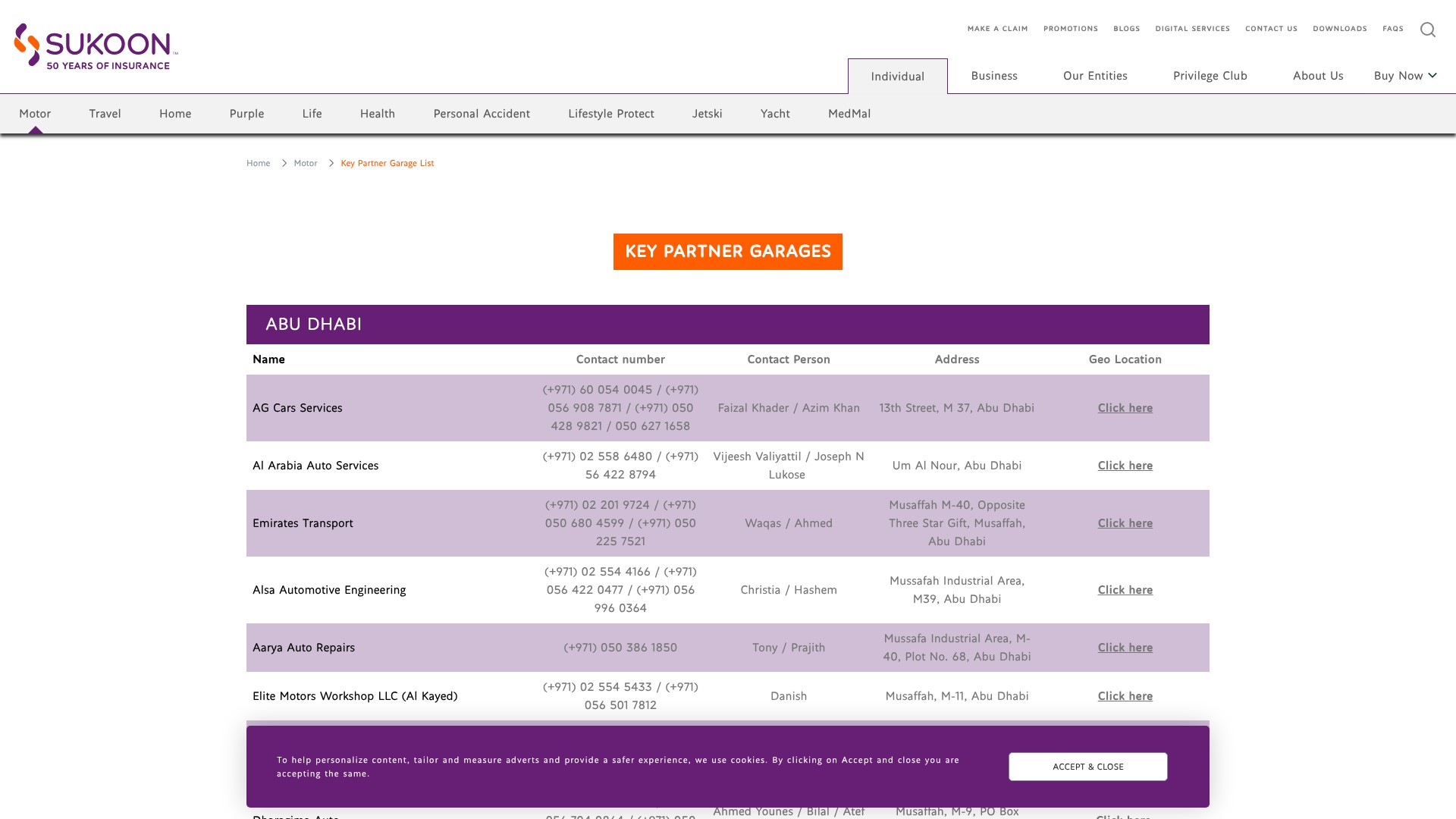Viewport: 1456px width, 819px height.
Task: Select the Jetski menu item
Action: 708,114
